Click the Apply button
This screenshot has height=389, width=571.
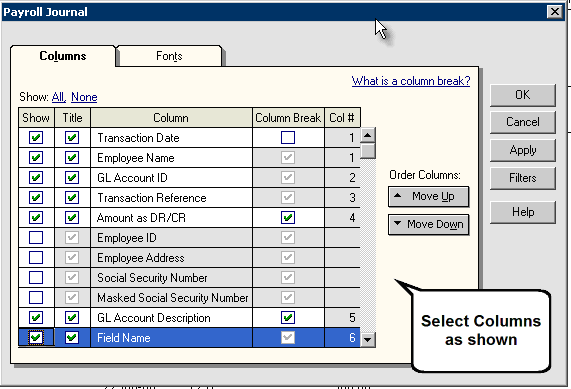coord(523,150)
